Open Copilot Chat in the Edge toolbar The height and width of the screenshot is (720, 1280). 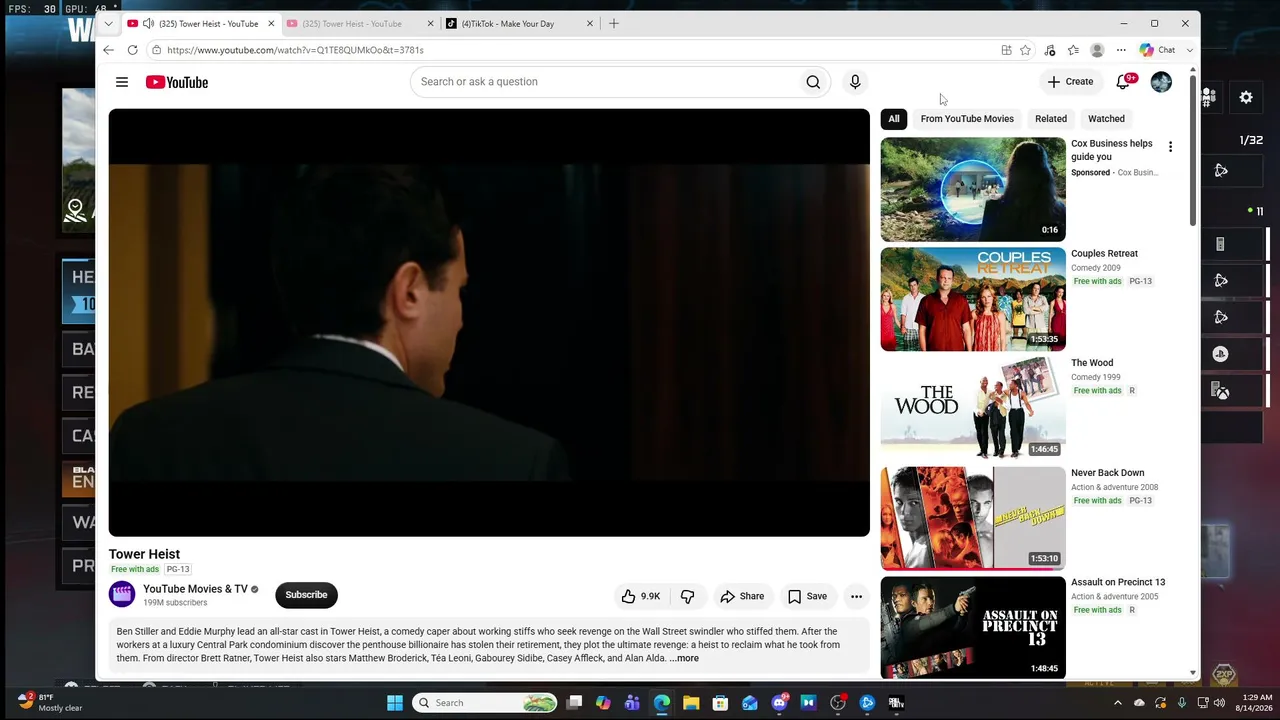(x=1158, y=50)
